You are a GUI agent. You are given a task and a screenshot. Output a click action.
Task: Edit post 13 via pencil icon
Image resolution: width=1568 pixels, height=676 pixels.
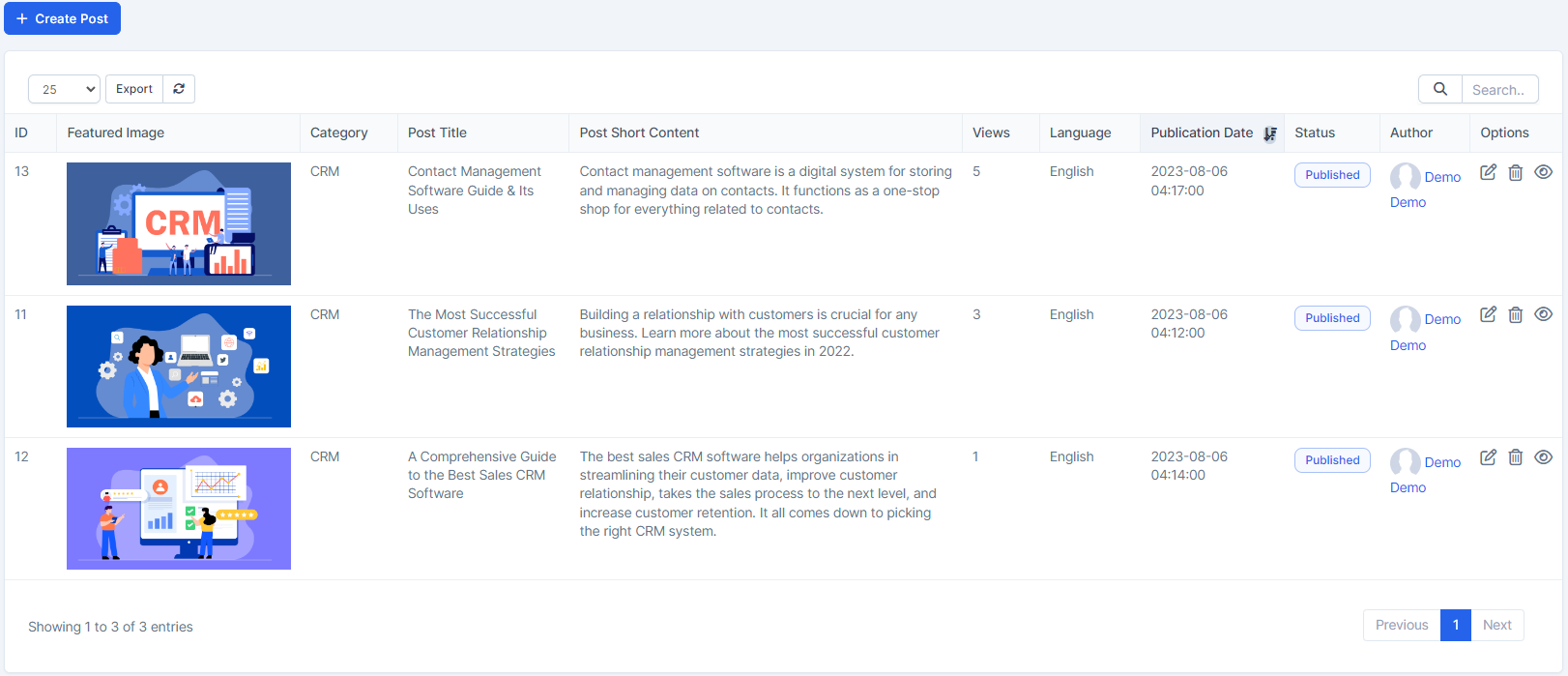(1488, 172)
